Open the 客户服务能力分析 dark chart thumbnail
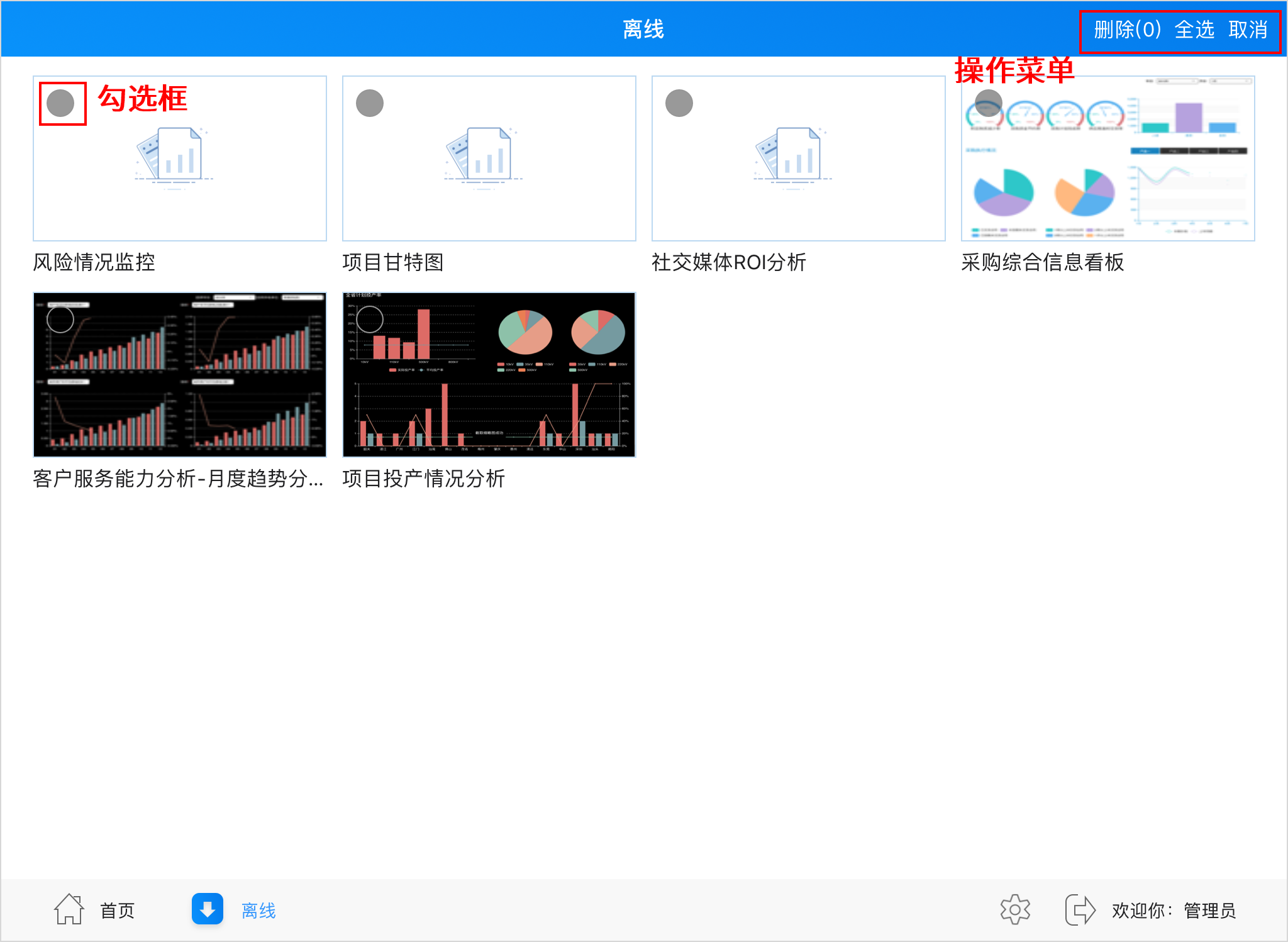This screenshot has width=1288, height=942. click(x=180, y=375)
